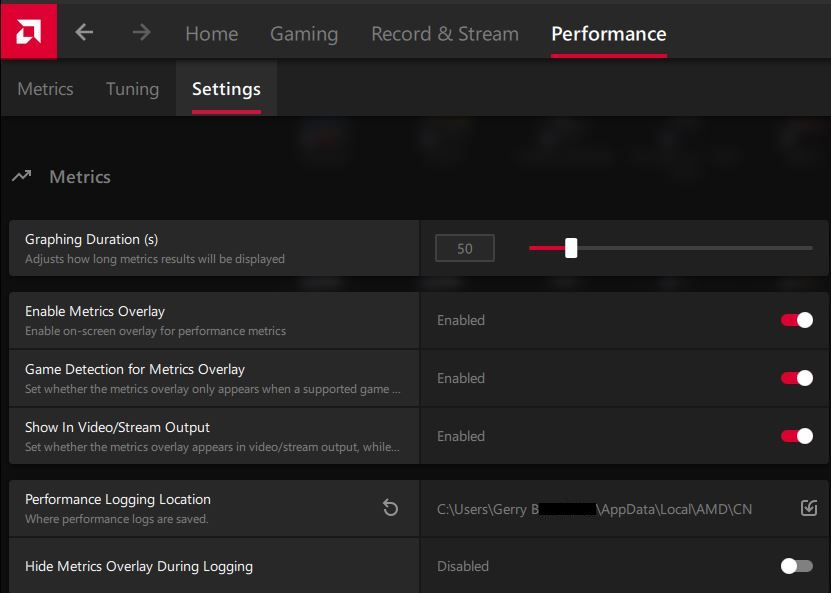This screenshot has width=831, height=593.
Task: Select the Performance tab
Action: pos(608,33)
